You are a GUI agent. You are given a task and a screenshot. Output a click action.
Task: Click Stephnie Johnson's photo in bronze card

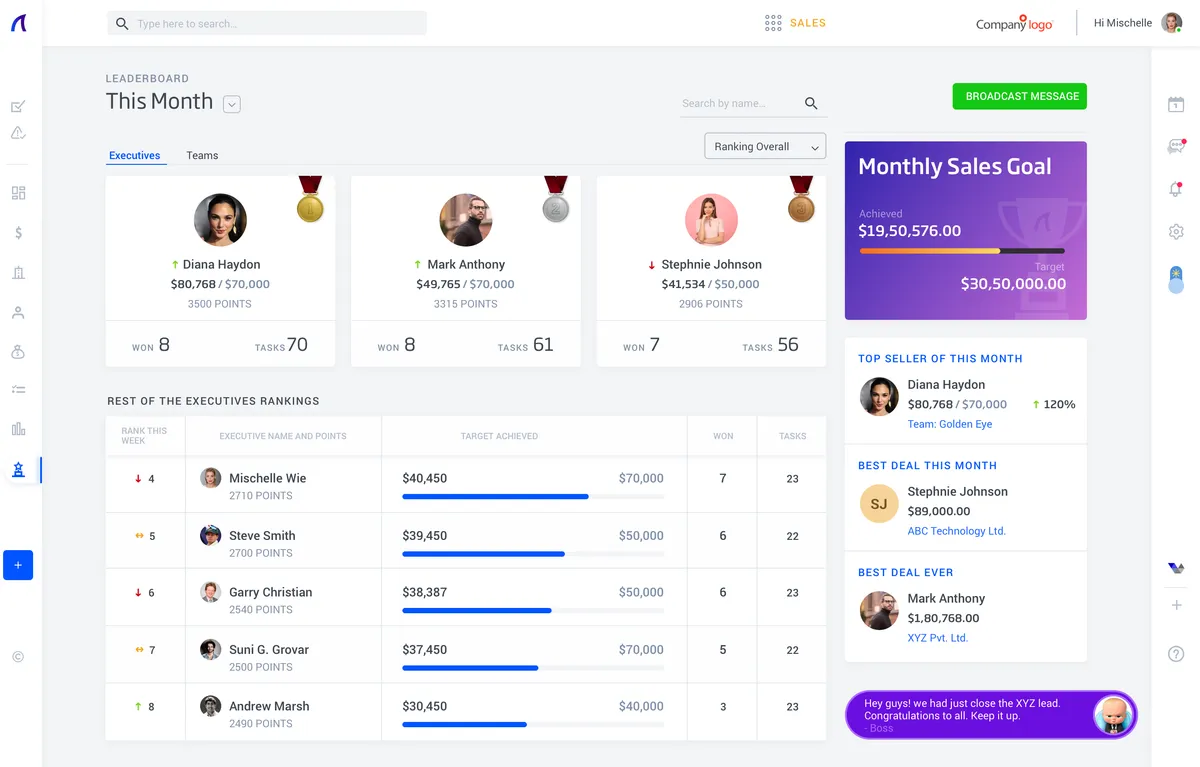tap(711, 220)
